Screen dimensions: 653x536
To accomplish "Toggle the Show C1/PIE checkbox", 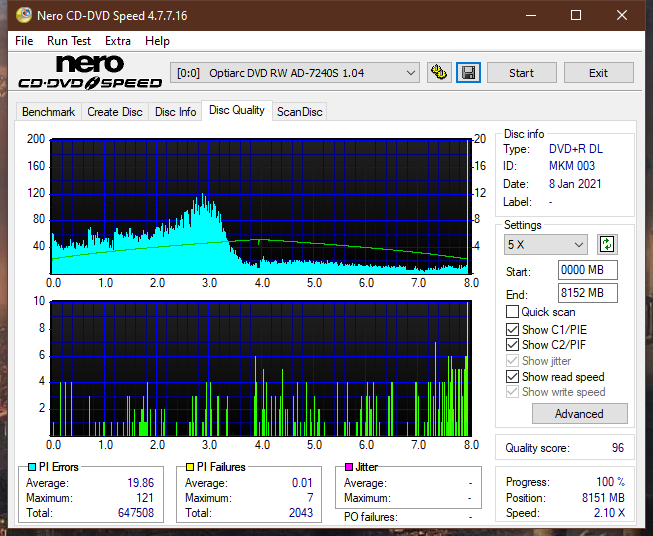I will [513, 329].
